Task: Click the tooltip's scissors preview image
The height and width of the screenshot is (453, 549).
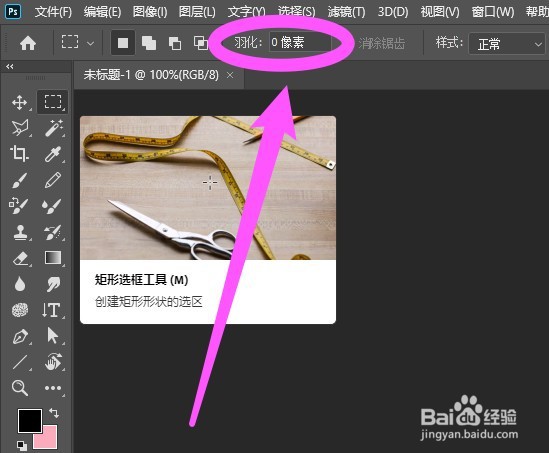Action: coord(208,188)
